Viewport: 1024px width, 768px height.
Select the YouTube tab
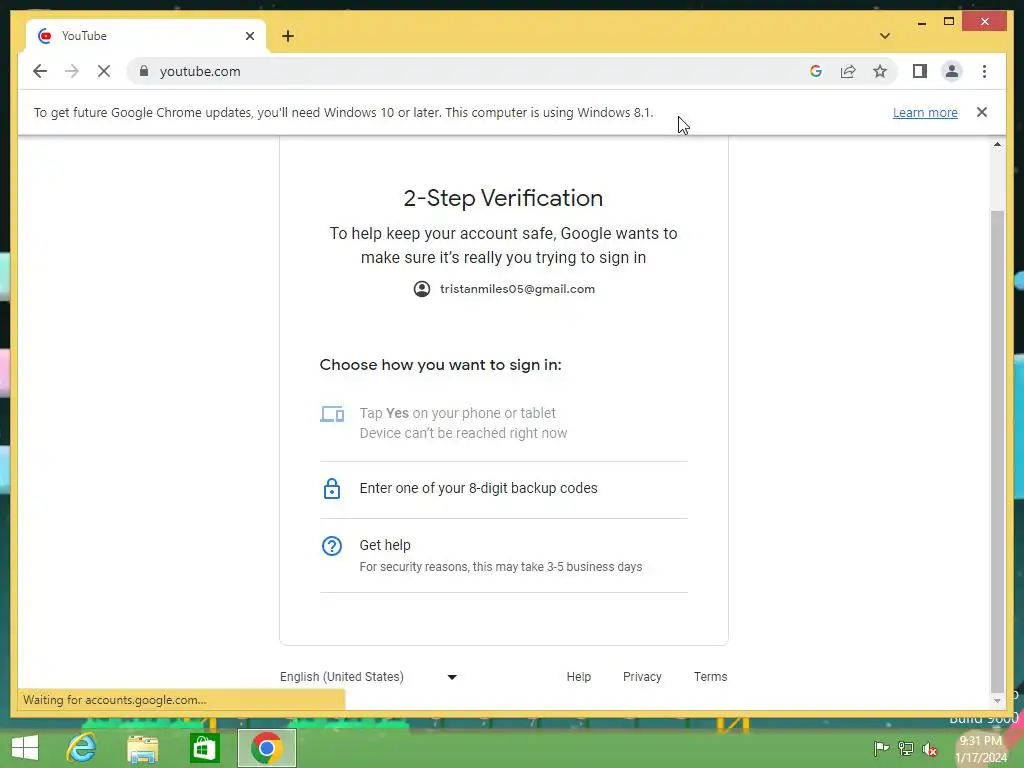coord(145,36)
